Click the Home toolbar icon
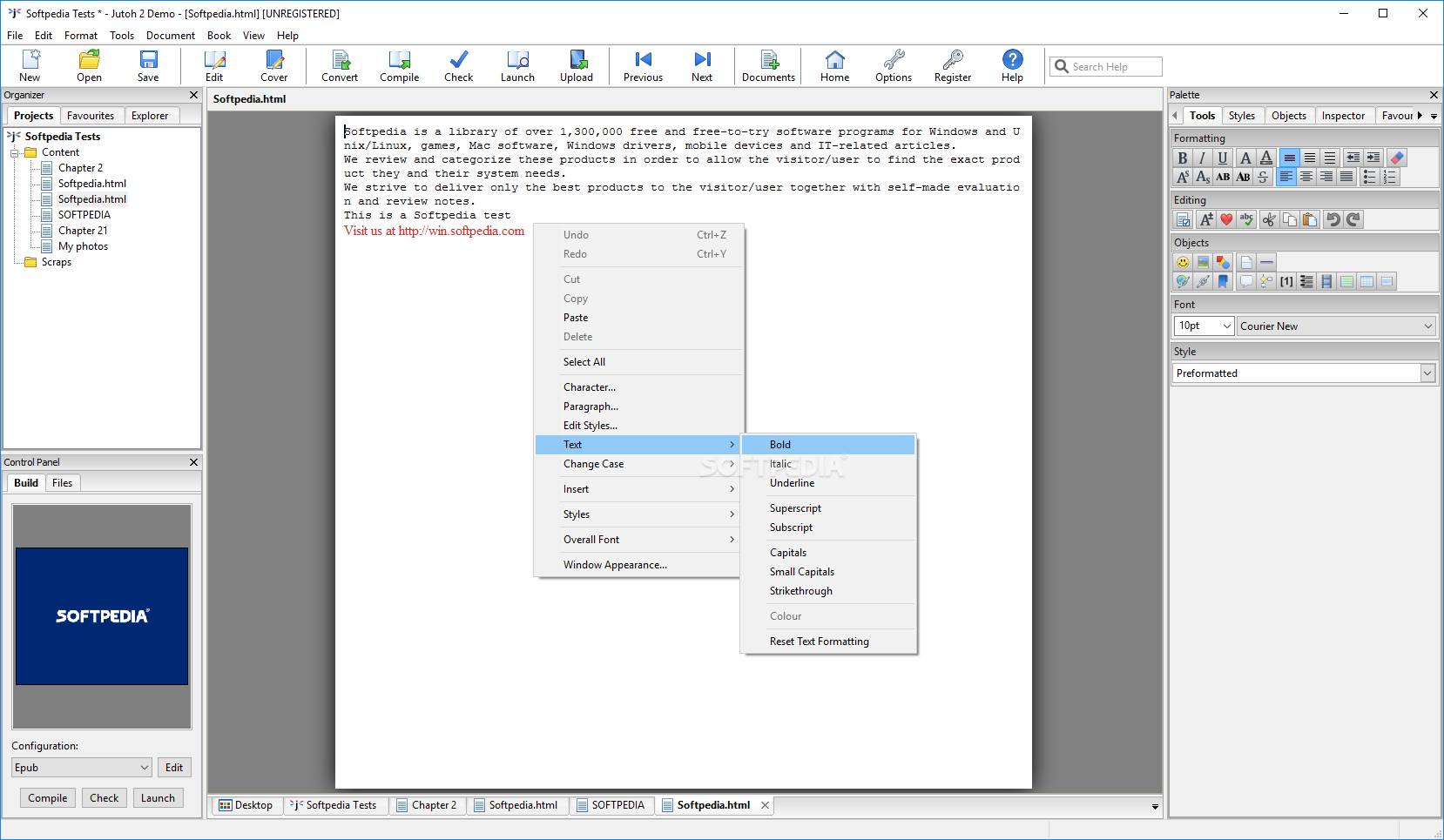 pos(834,66)
